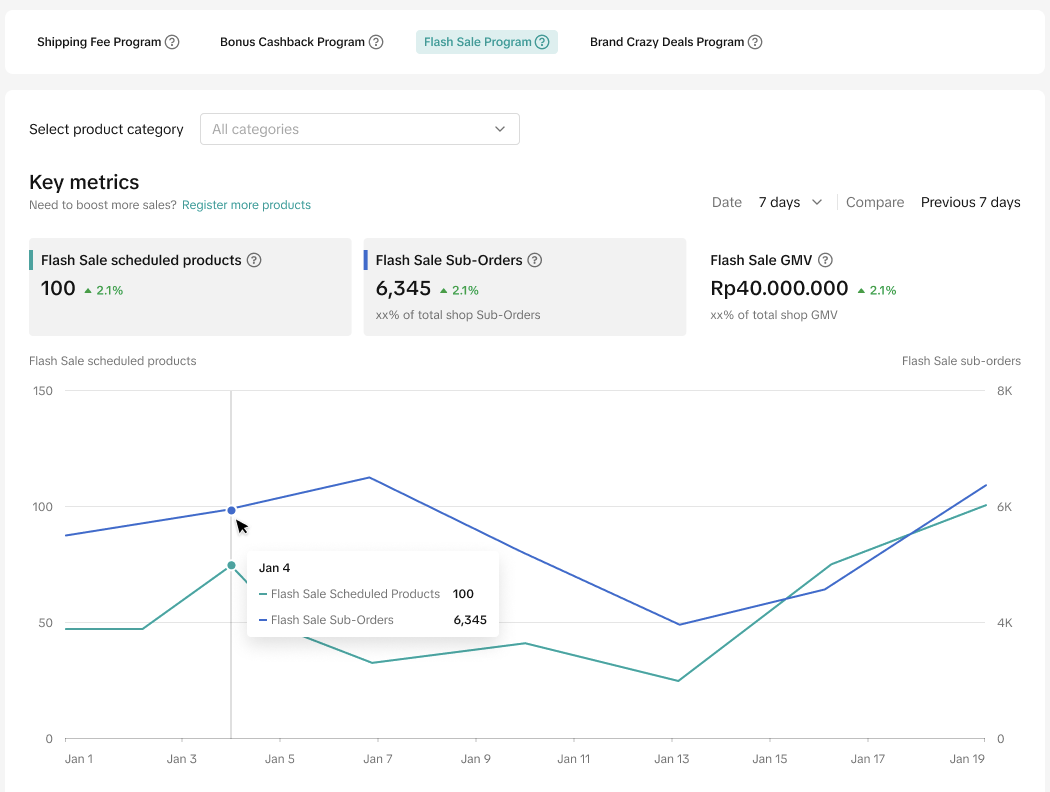Image resolution: width=1050 pixels, height=792 pixels.
Task: Click the blue Jan 4 sub-orders data point
Action: point(231,510)
